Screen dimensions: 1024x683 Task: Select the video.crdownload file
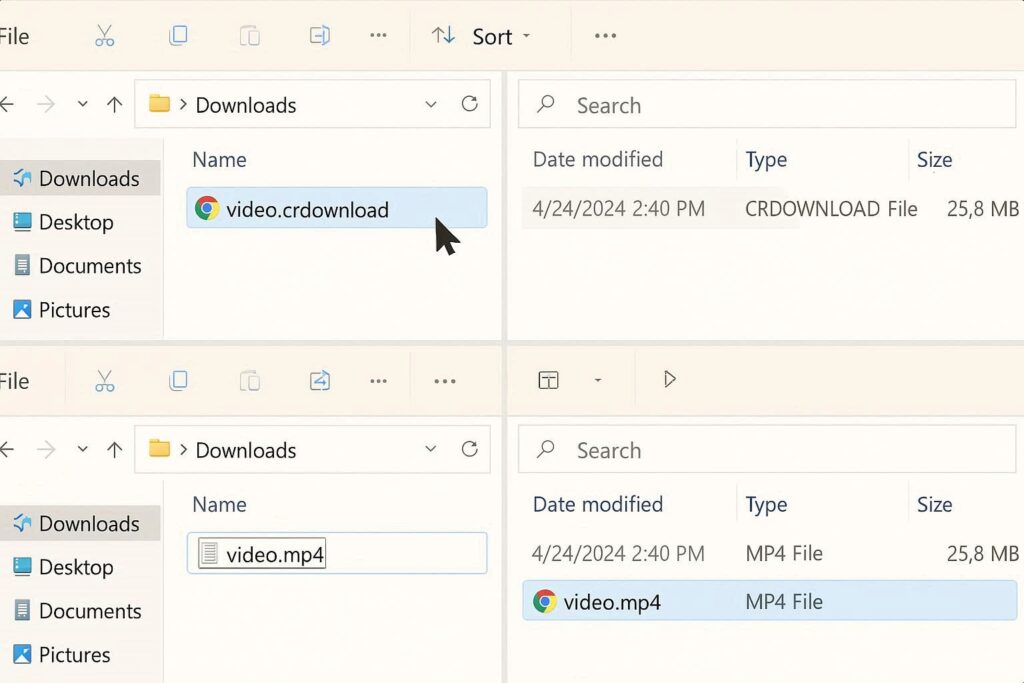(x=307, y=210)
